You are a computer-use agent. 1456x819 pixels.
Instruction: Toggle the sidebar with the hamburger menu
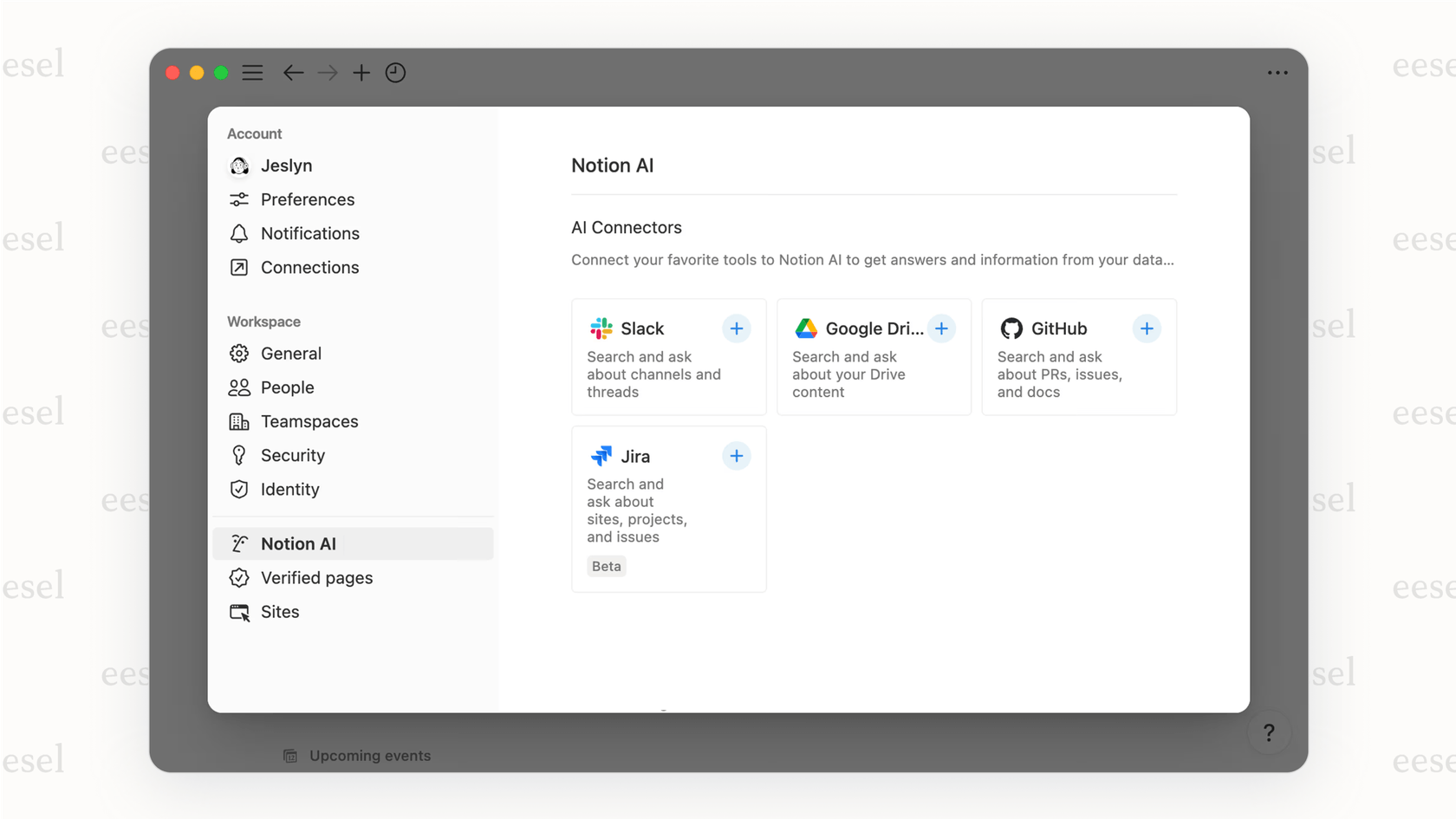click(x=252, y=73)
